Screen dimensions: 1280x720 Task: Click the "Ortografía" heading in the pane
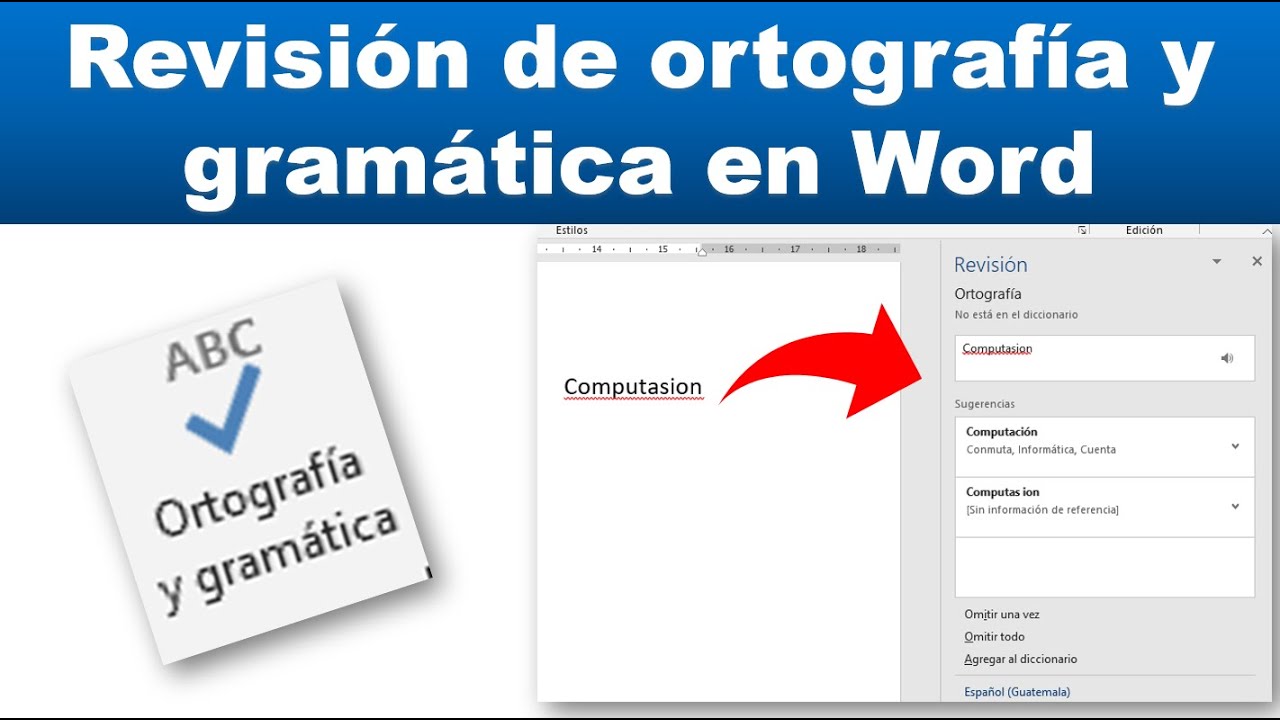[988, 294]
